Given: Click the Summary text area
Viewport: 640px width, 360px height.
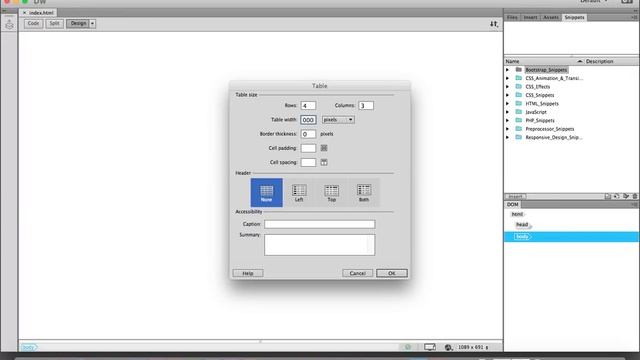Looking at the screenshot, I should [x=320, y=245].
